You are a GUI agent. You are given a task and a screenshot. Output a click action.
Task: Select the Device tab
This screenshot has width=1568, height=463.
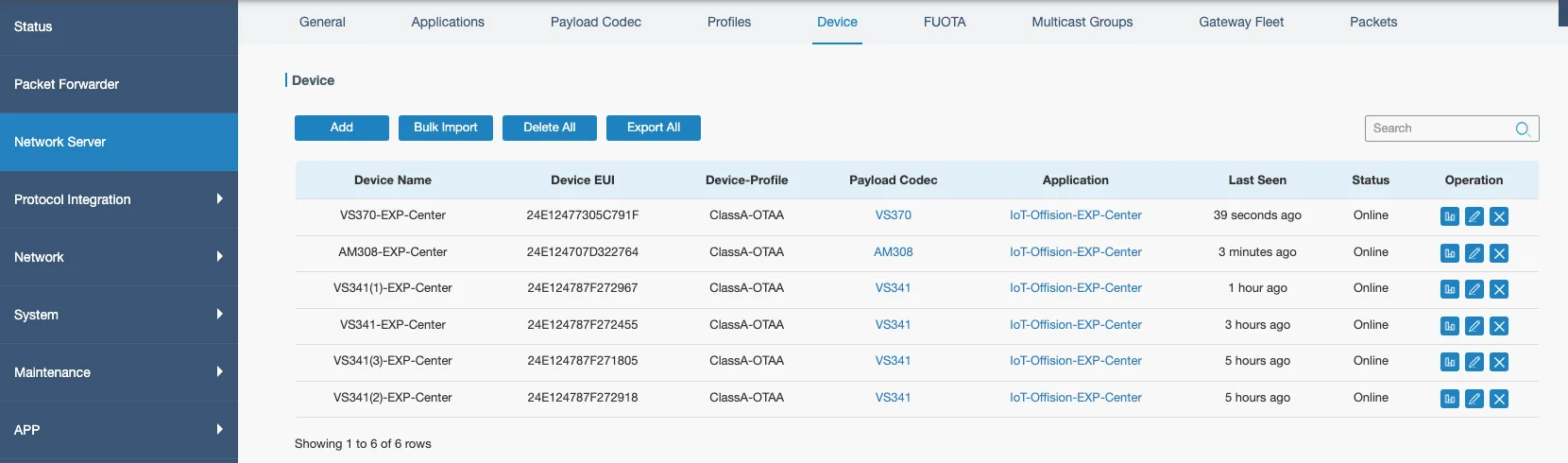coord(837,22)
